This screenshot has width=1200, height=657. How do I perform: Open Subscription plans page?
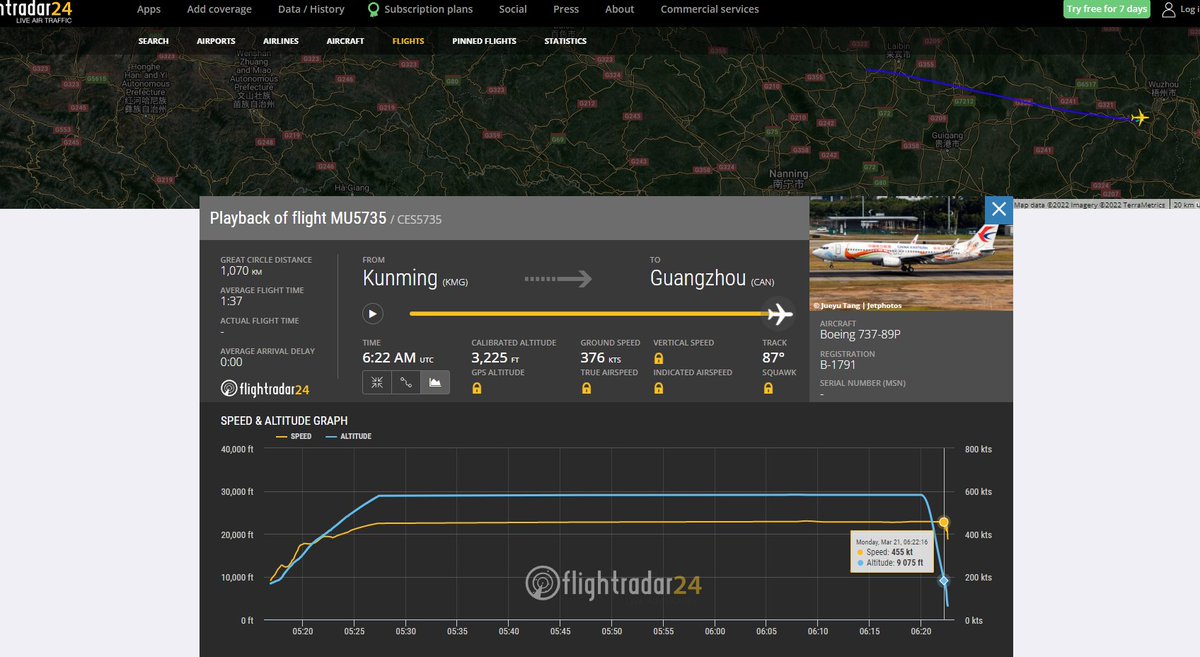[428, 9]
